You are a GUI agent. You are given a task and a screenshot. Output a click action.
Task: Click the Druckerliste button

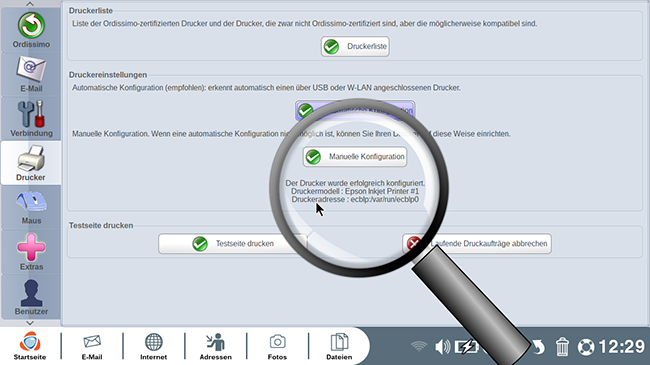pyautogui.click(x=355, y=46)
